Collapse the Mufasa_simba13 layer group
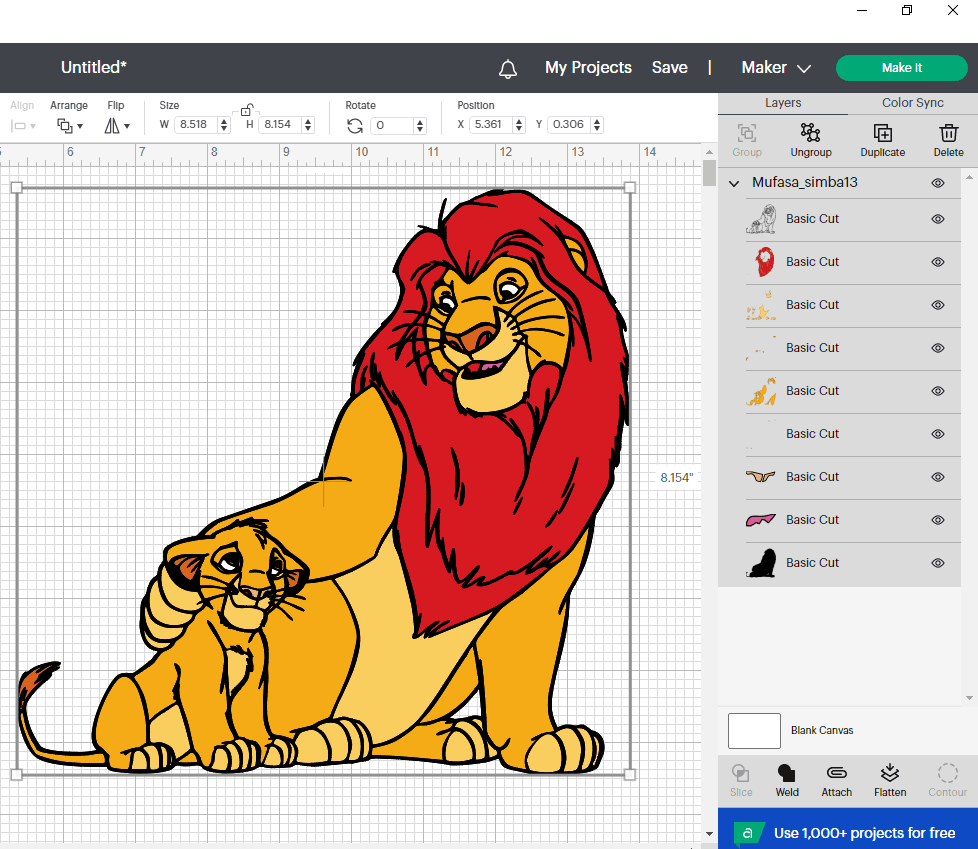This screenshot has height=849, width=978. point(734,183)
